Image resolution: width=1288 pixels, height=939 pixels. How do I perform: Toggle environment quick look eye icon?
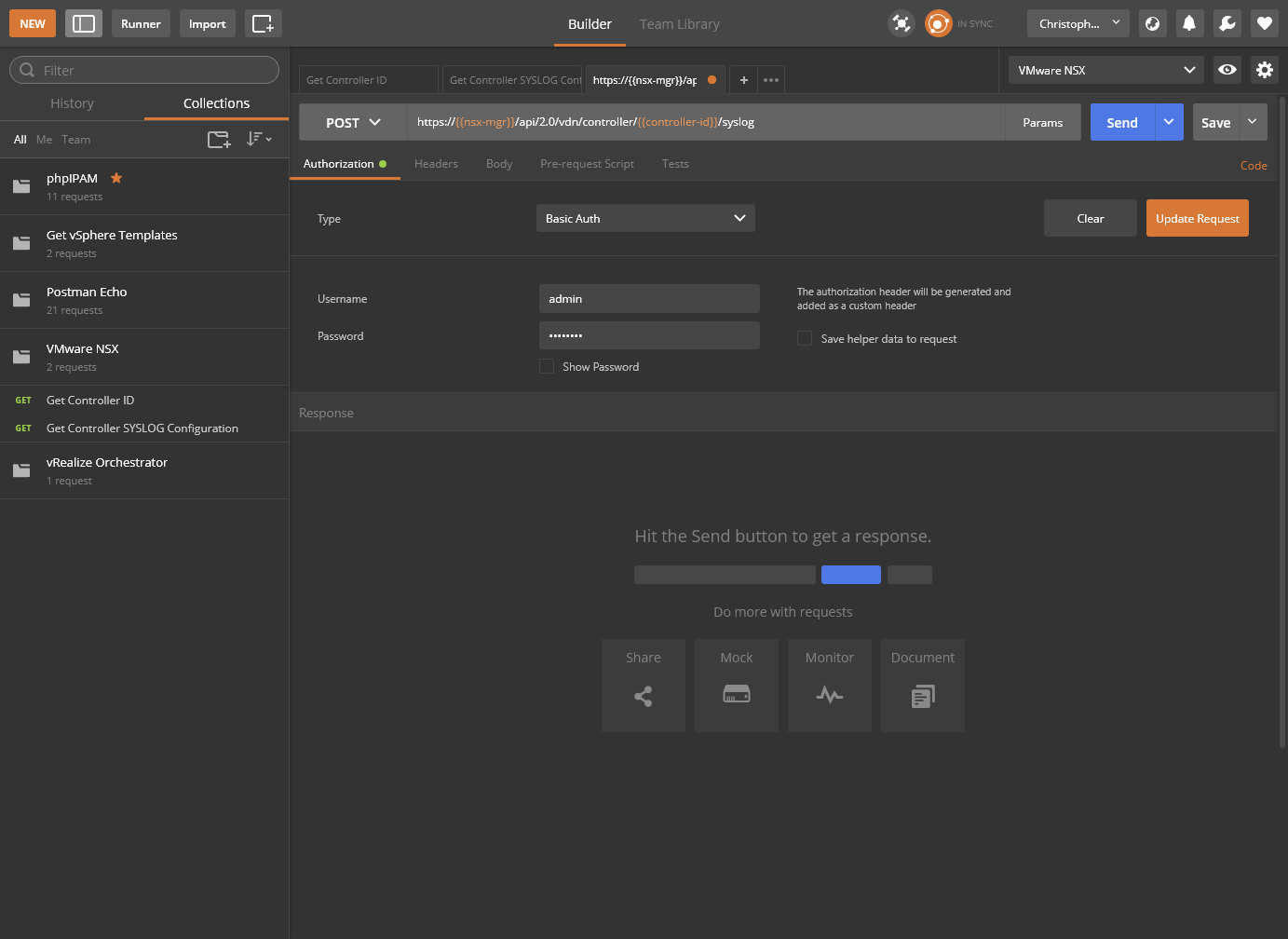click(x=1227, y=70)
